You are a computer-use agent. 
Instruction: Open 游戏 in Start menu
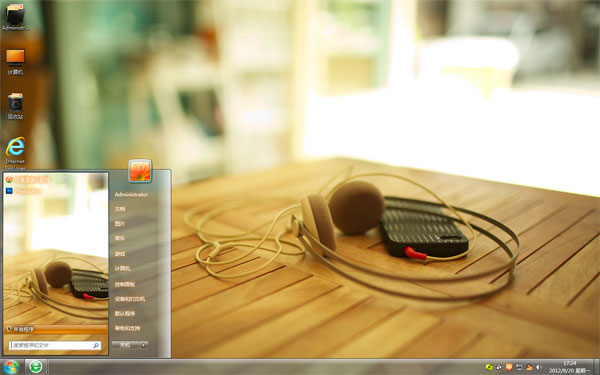(120, 253)
